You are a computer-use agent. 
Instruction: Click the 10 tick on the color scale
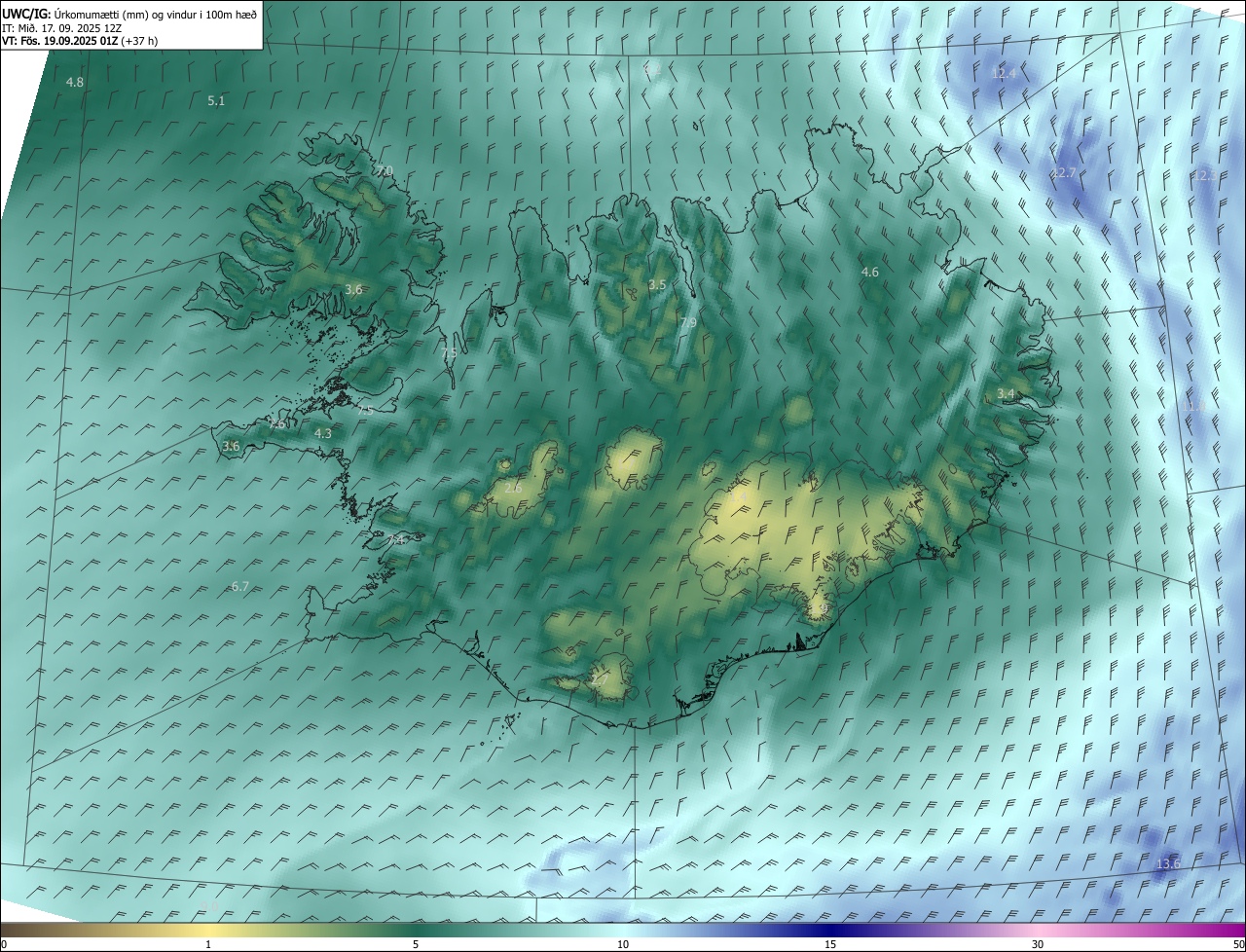point(623,944)
